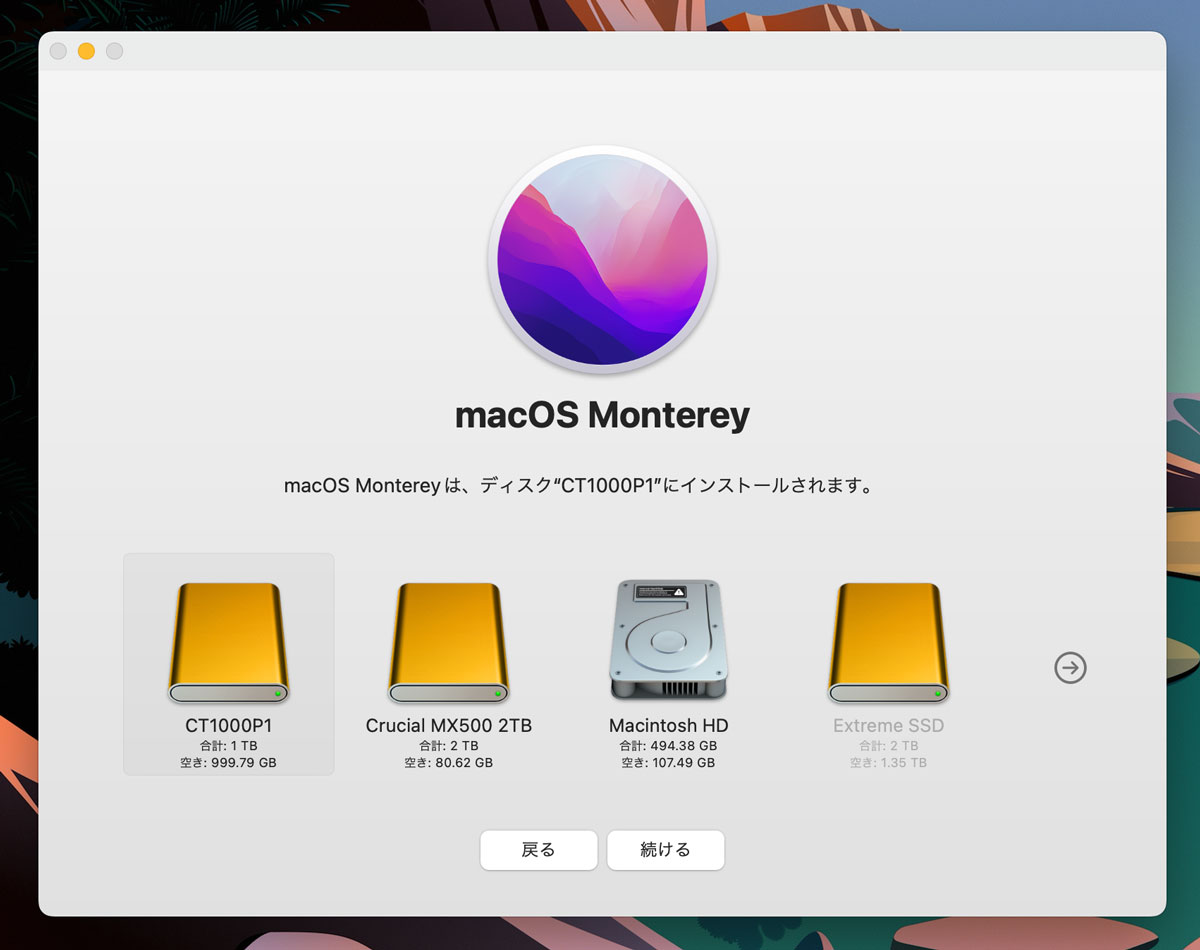Select the Macintosh HD internal drive icon

pos(668,640)
